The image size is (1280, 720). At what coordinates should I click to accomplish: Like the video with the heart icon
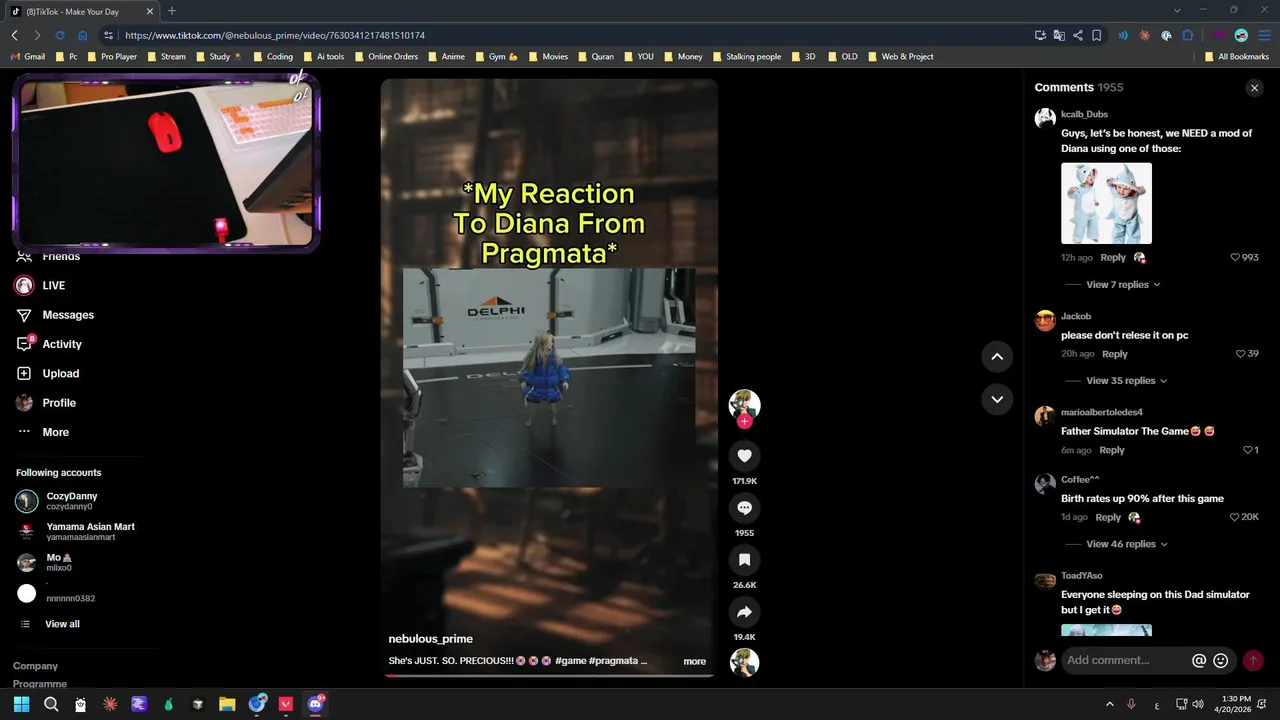pyautogui.click(x=744, y=456)
